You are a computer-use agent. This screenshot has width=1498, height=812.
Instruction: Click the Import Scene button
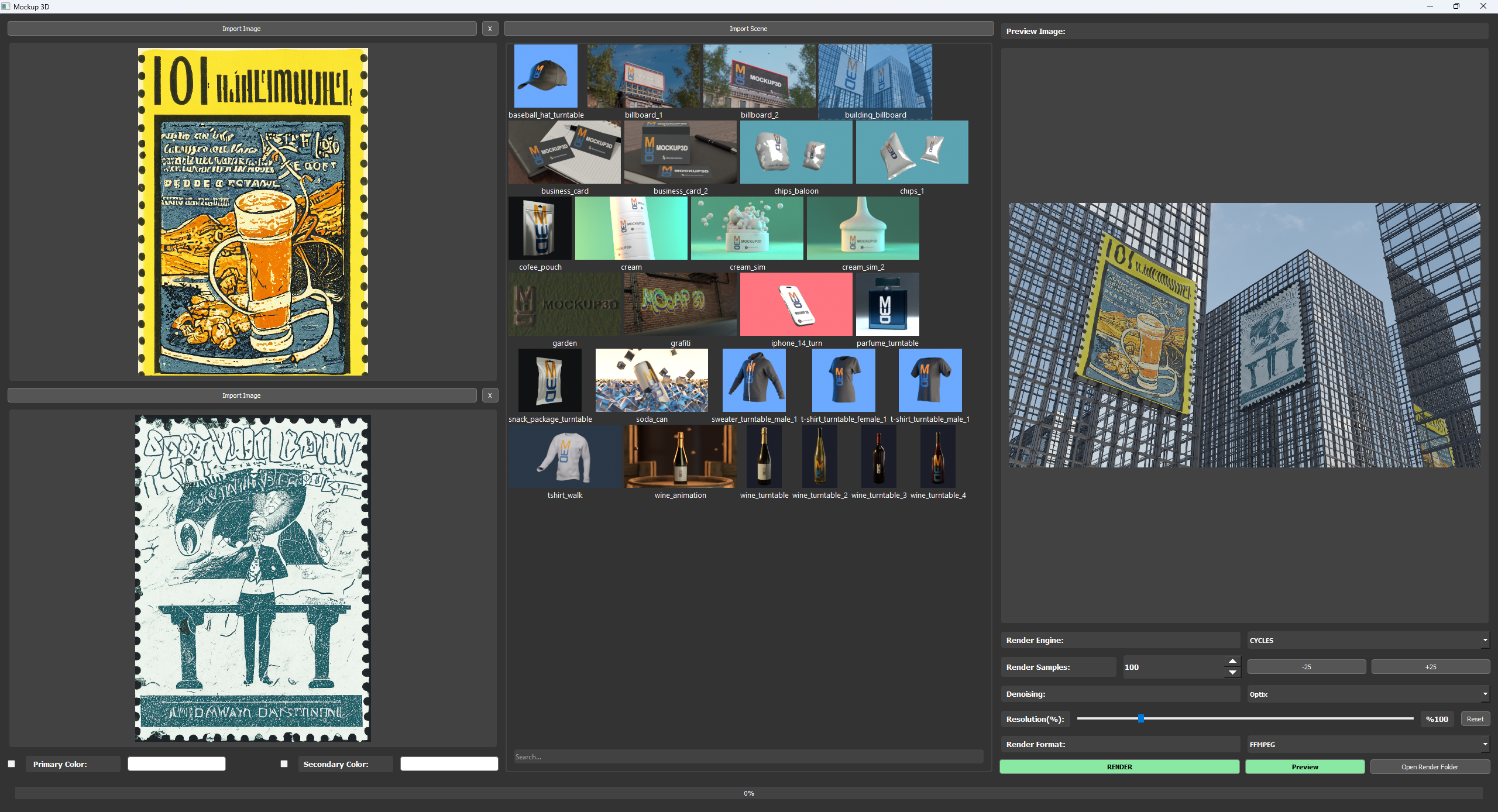point(748,29)
